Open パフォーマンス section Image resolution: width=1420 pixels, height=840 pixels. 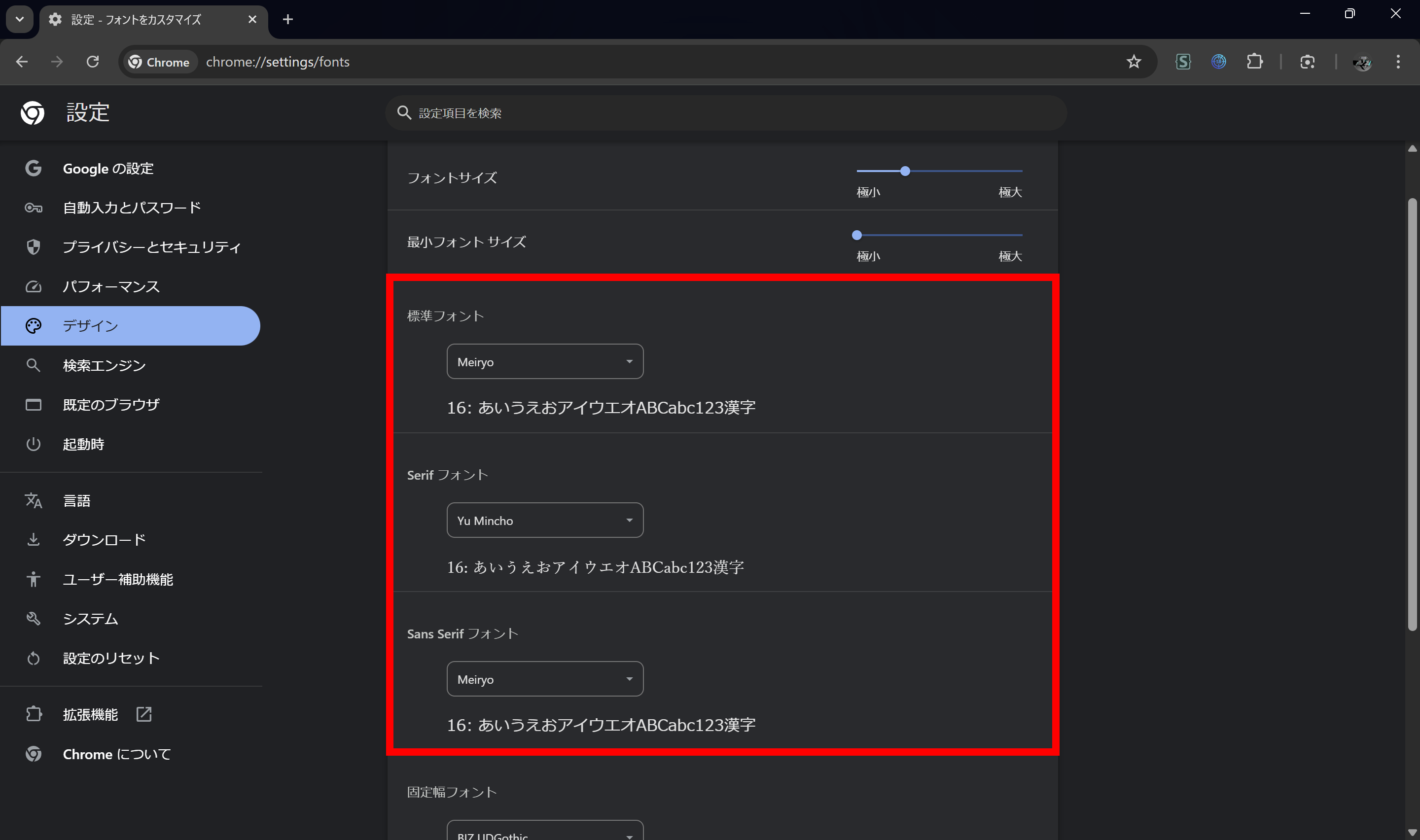pyautogui.click(x=131, y=286)
